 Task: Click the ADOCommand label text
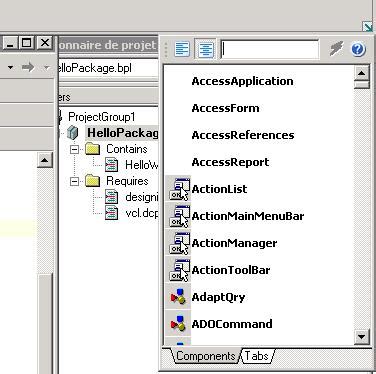point(232,324)
